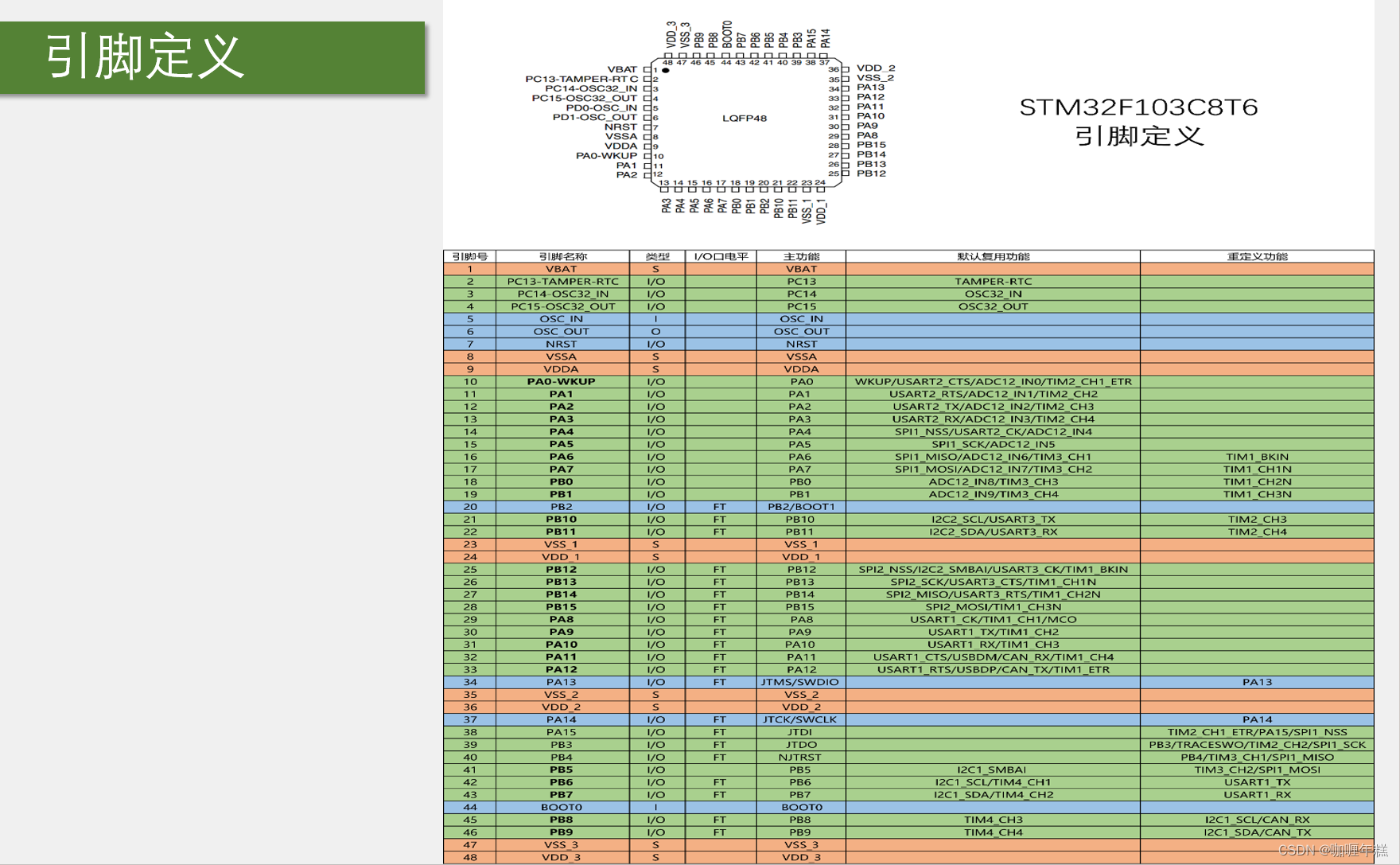Click the USART2_TX/ADC12_IN2/TIM2_CH3 cell

pos(993,407)
